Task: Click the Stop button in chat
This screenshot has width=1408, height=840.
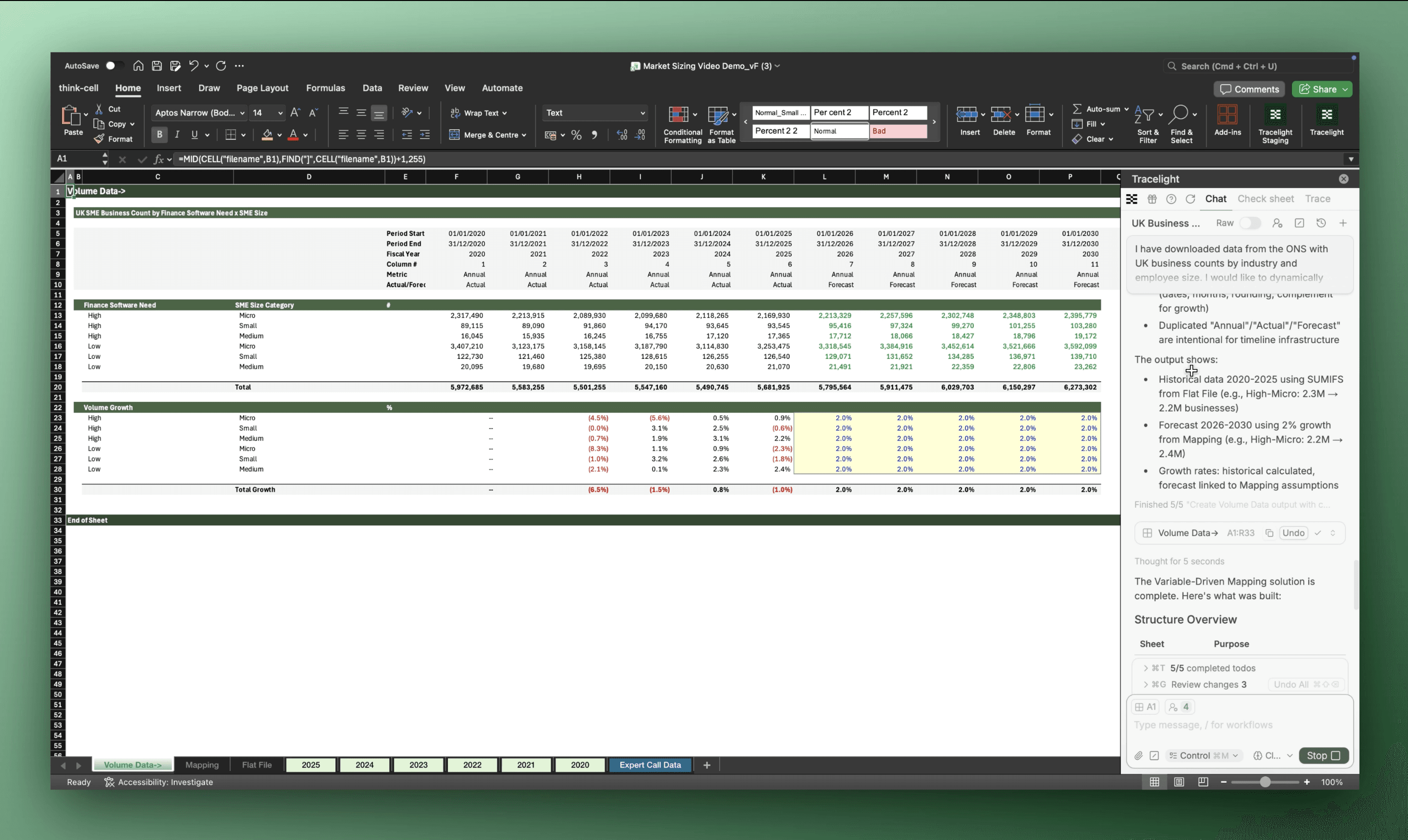Action: (x=1322, y=756)
